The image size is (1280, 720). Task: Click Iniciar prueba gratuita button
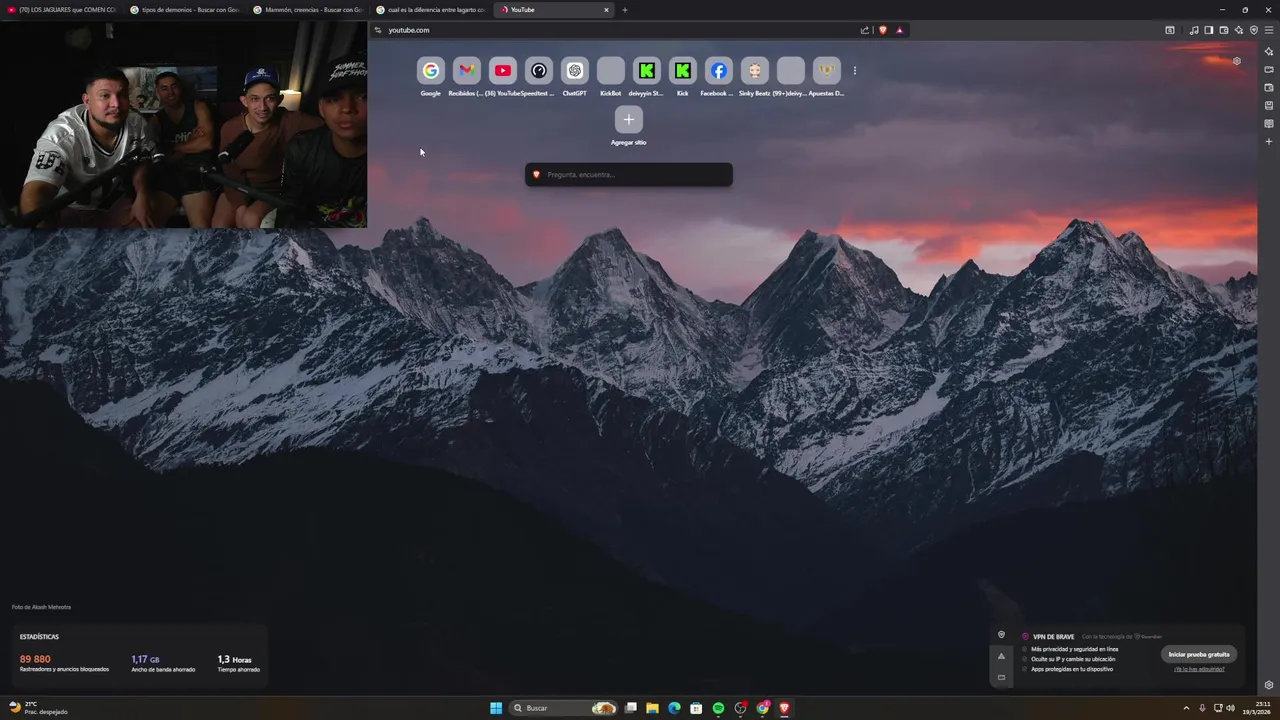tap(1199, 654)
